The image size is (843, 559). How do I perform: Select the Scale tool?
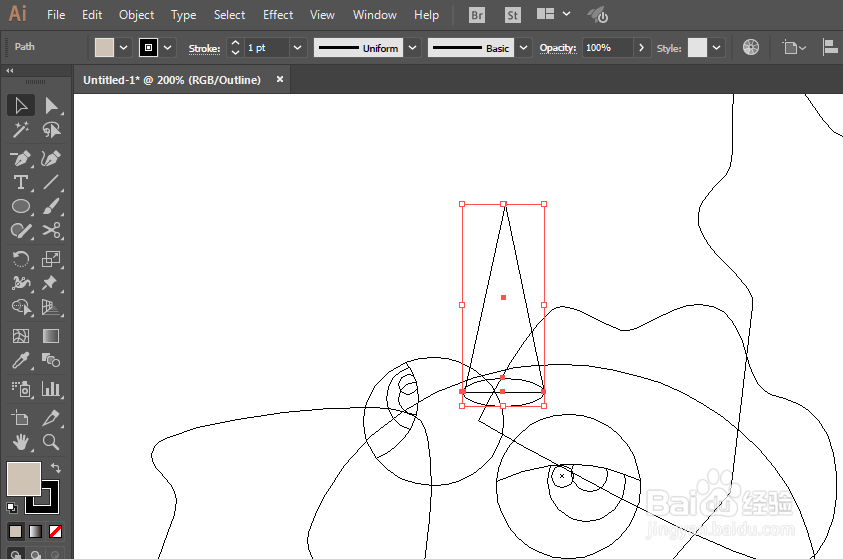(x=51, y=259)
